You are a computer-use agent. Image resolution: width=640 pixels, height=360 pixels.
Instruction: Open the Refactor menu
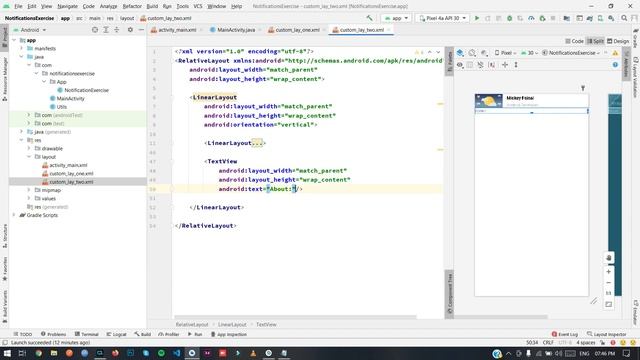click(132, 6)
